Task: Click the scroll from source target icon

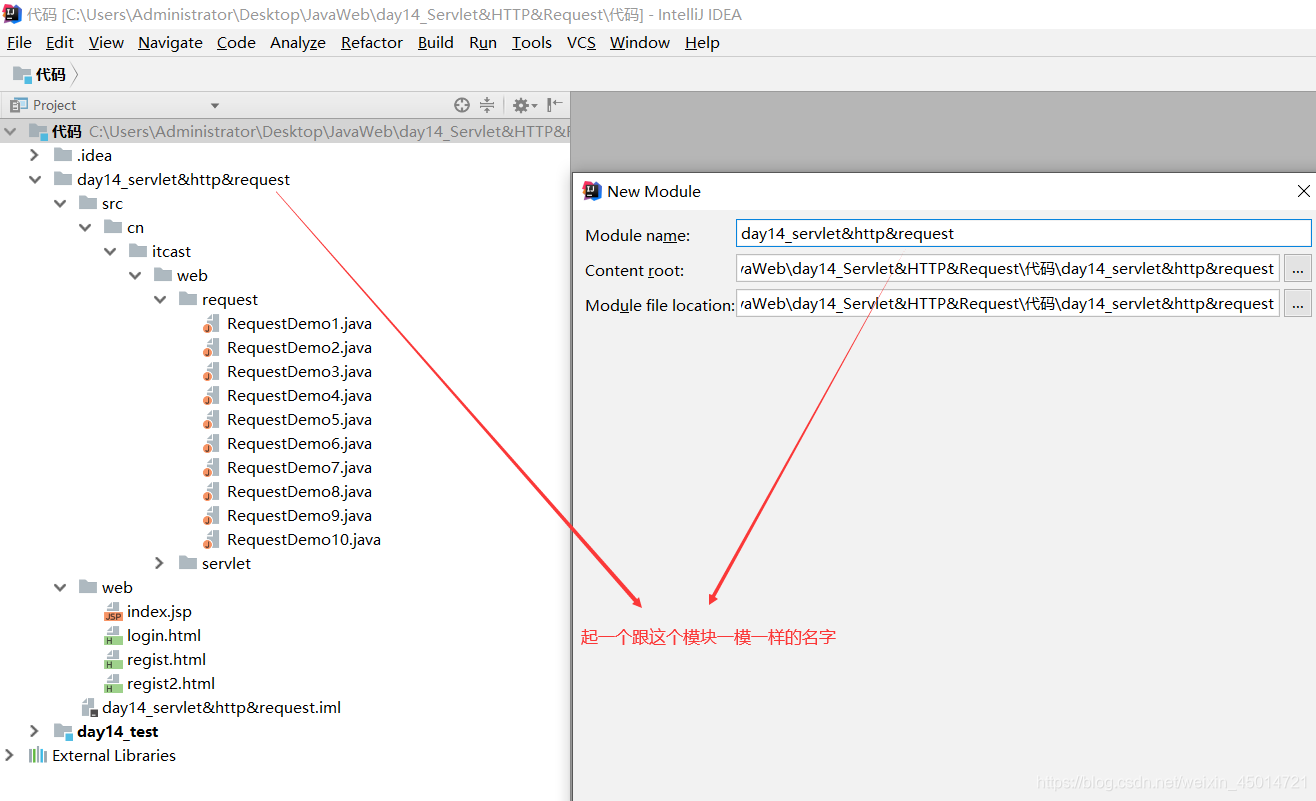Action: point(462,105)
